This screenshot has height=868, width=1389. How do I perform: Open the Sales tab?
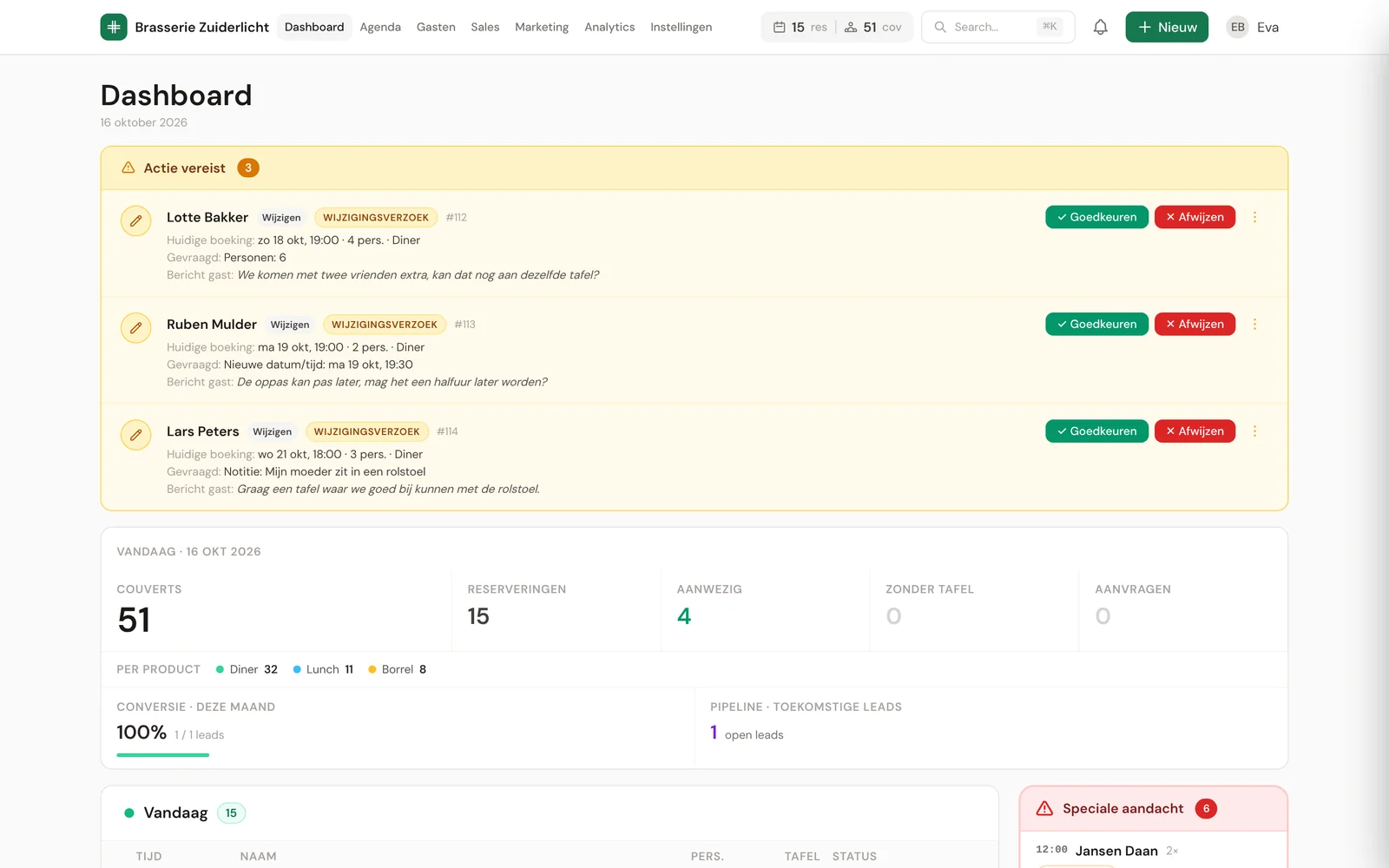(485, 27)
